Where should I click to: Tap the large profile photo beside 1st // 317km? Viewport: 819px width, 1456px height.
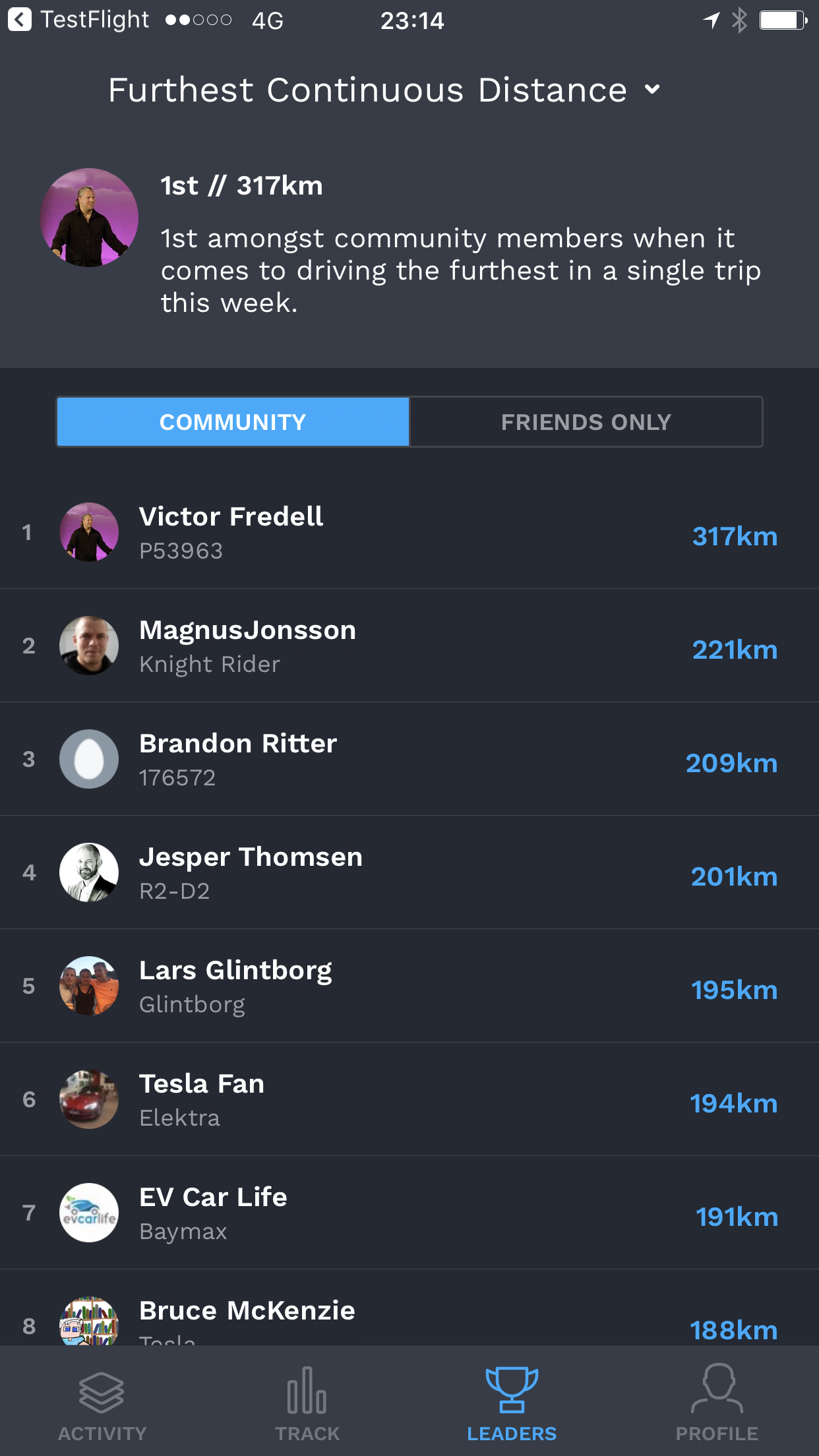(89, 218)
